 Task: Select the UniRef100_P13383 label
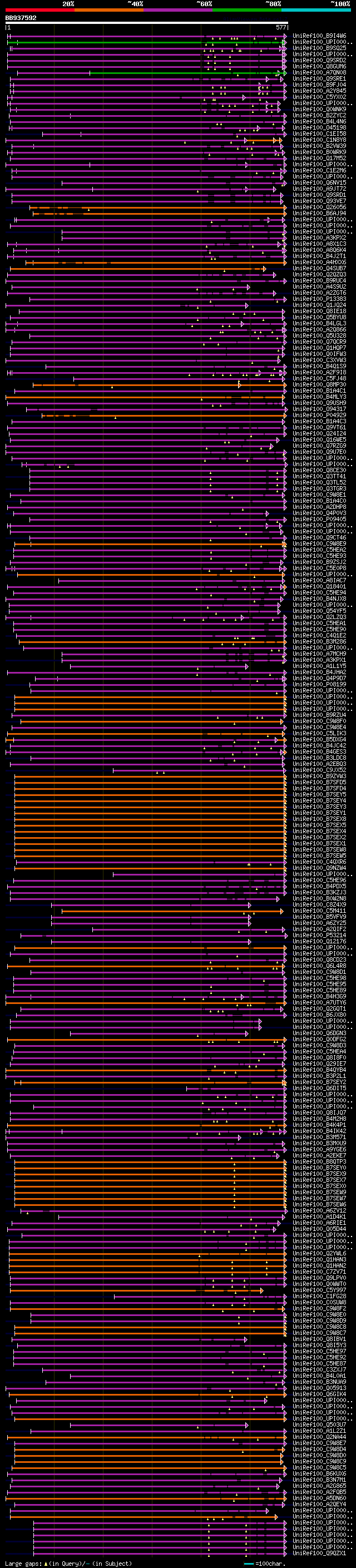[319, 299]
